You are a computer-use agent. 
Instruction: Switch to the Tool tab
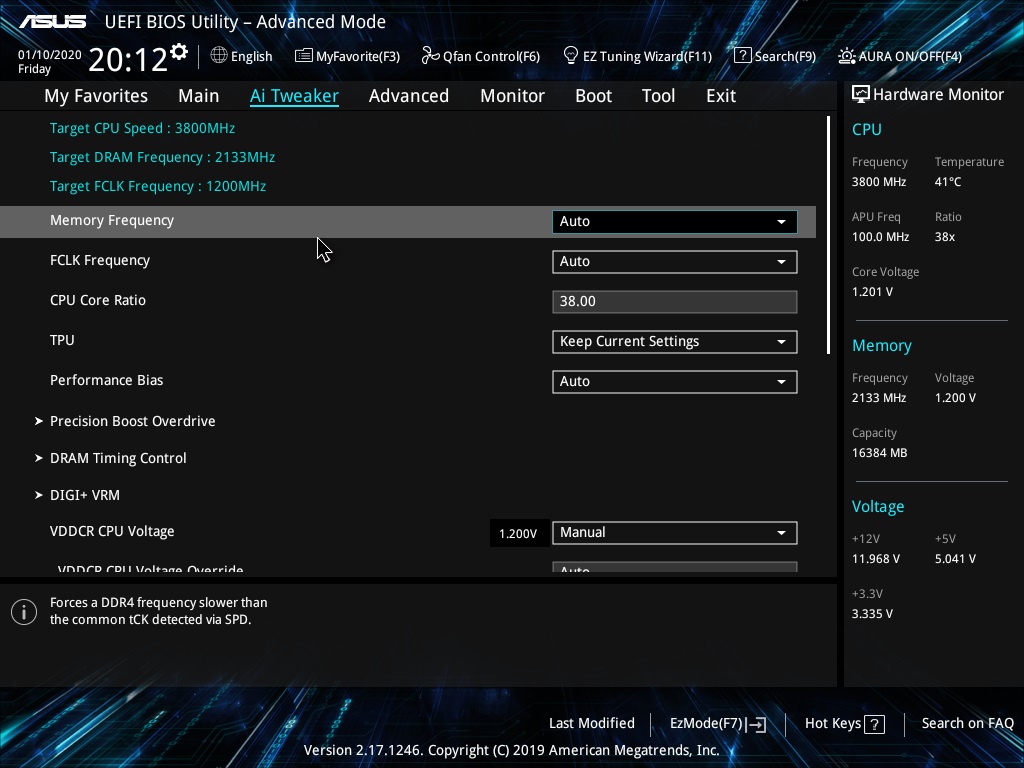pyautogui.click(x=658, y=96)
